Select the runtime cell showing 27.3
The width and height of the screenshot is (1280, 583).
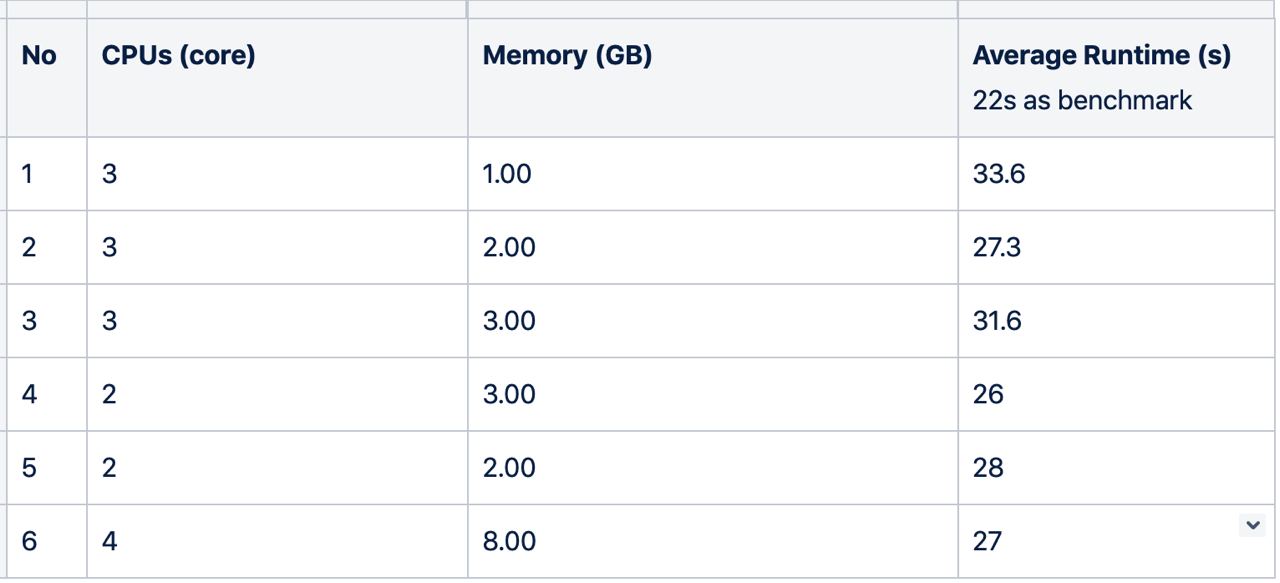tap(1116, 247)
